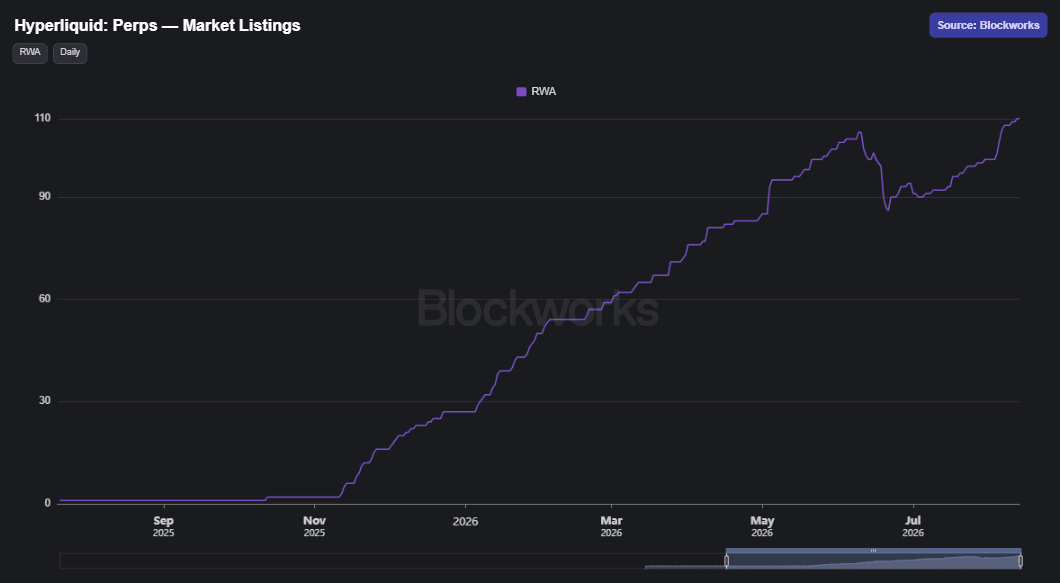Grab the left range slider handle
The image size is (1060, 583).
click(727, 561)
